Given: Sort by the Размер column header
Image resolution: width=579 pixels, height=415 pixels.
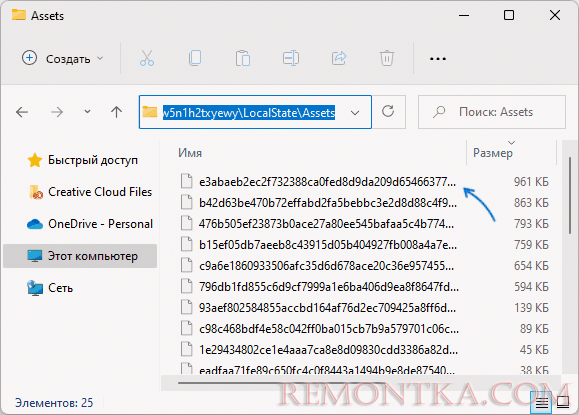Looking at the screenshot, I should pyautogui.click(x=493, y=152).
